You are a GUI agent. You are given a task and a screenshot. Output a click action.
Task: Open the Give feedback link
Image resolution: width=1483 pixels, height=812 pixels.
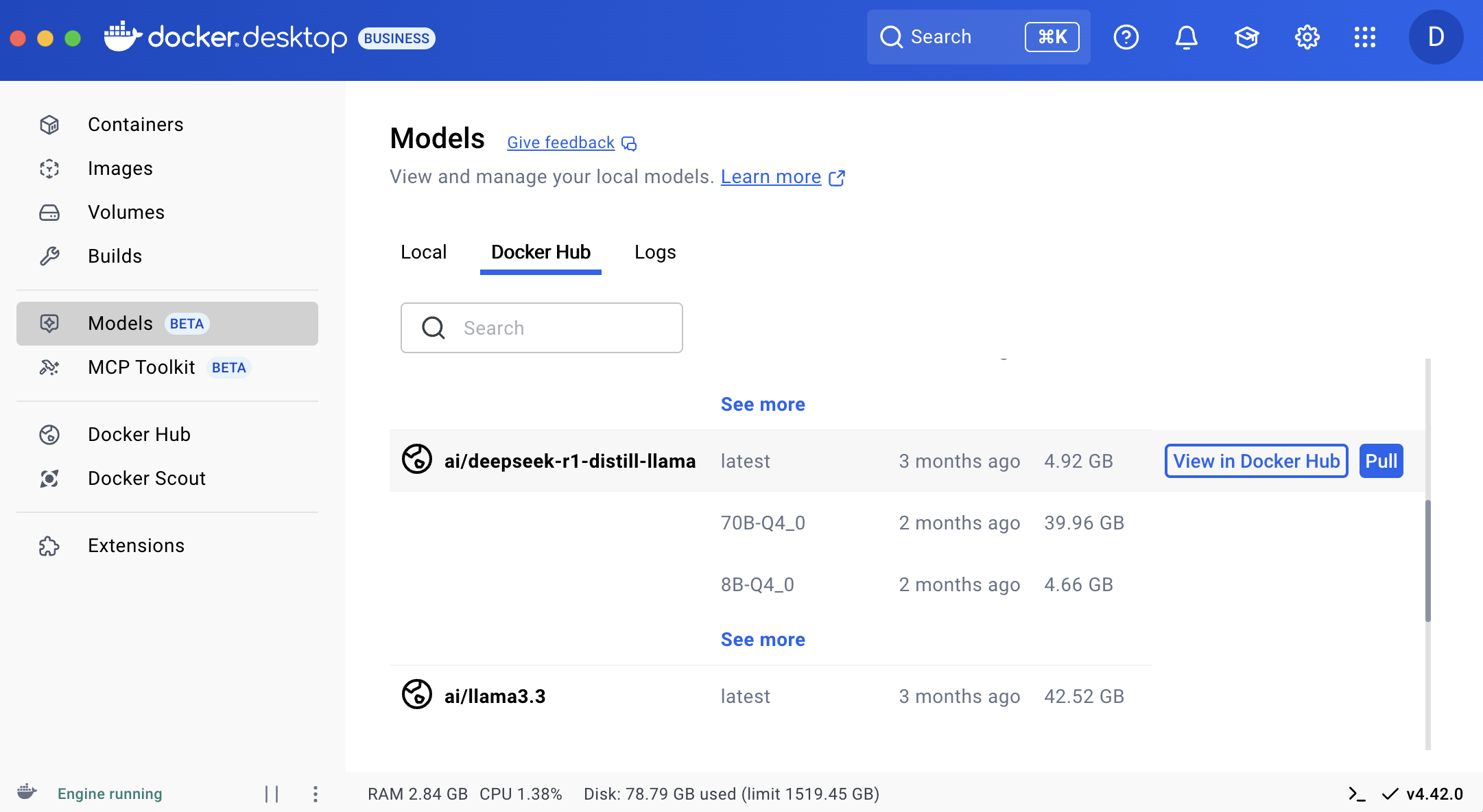pos(560,142)
